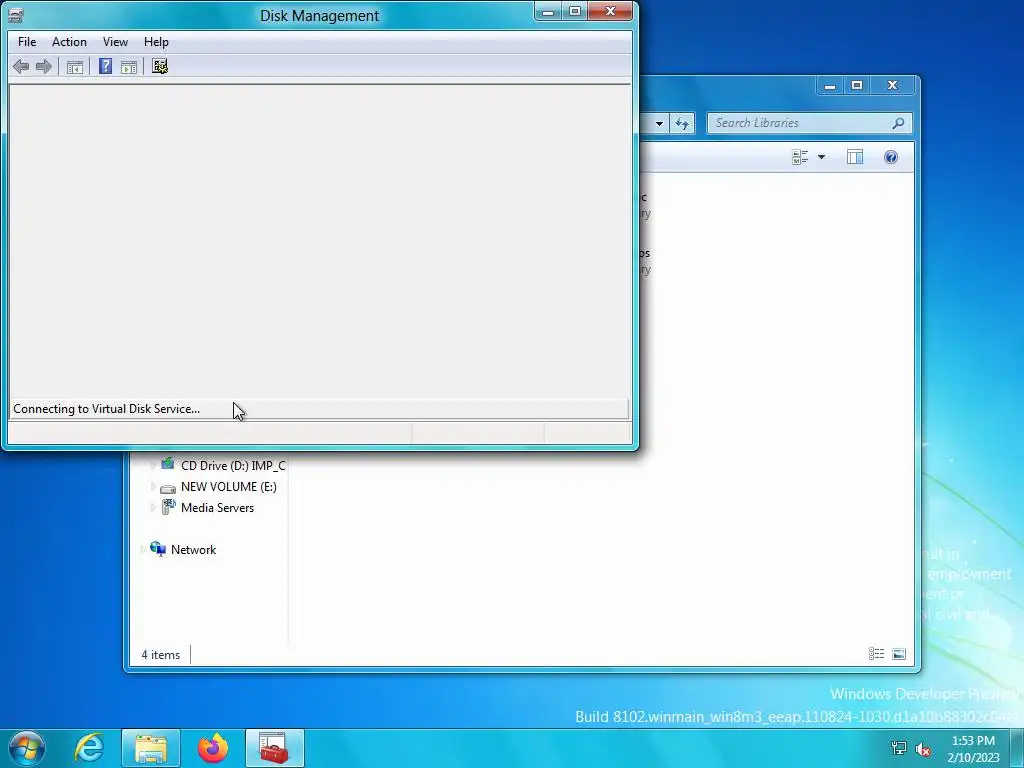1024x768 pixels.
Task: Launch Internet Explorer from taskbar
Action: pos(89,748)
